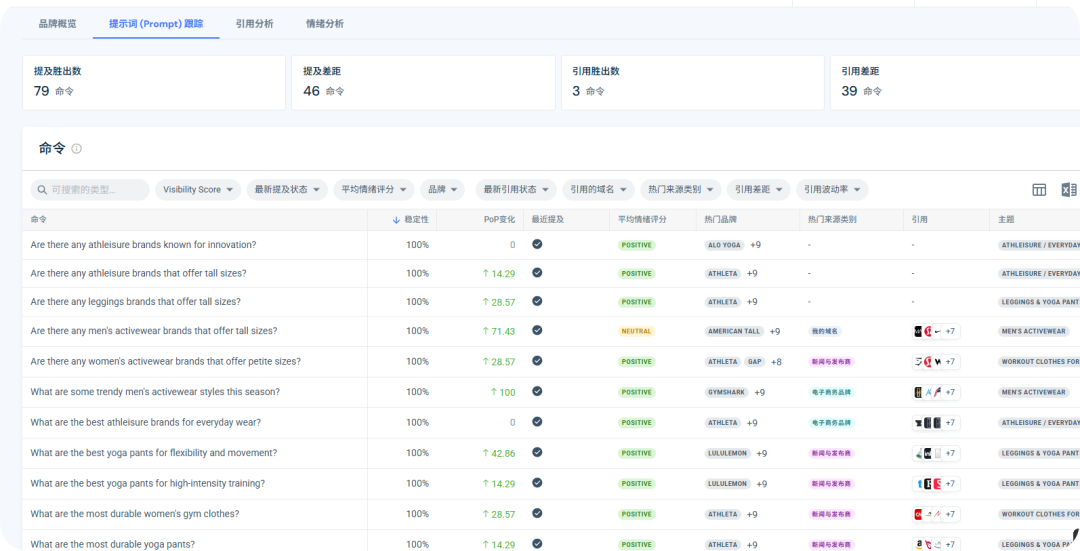Viewport: 1080px width, 551px height.
Task: Click the 最近提及 column header
Action: click(548, 220)
